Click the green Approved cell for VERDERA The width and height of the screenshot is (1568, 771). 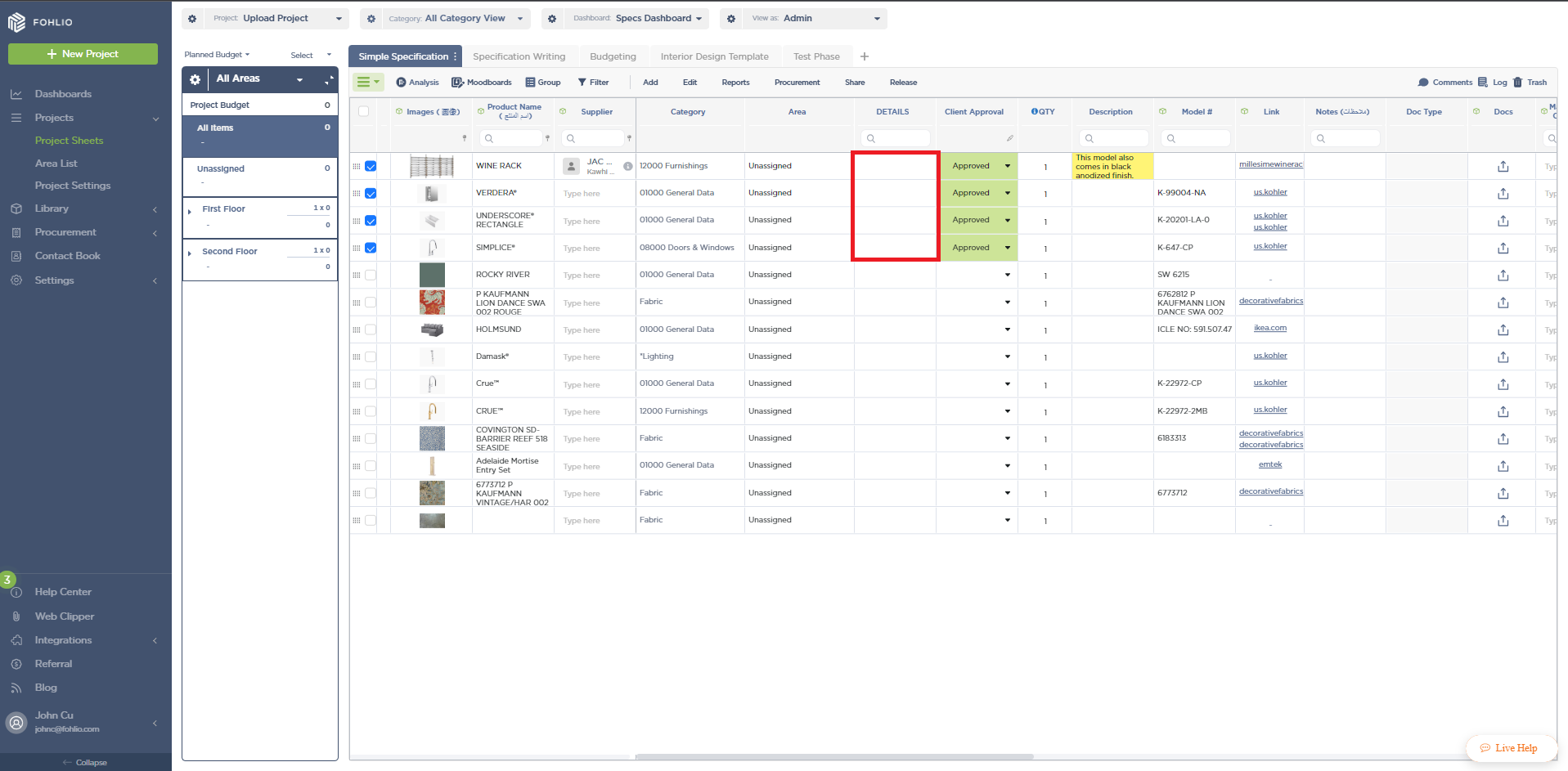(x=977, y=194)
